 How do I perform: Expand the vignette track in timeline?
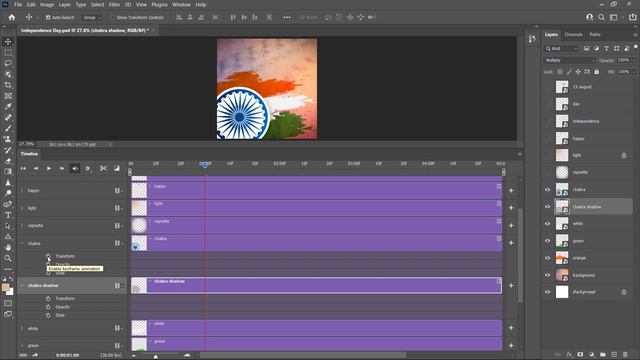point(22,226)
